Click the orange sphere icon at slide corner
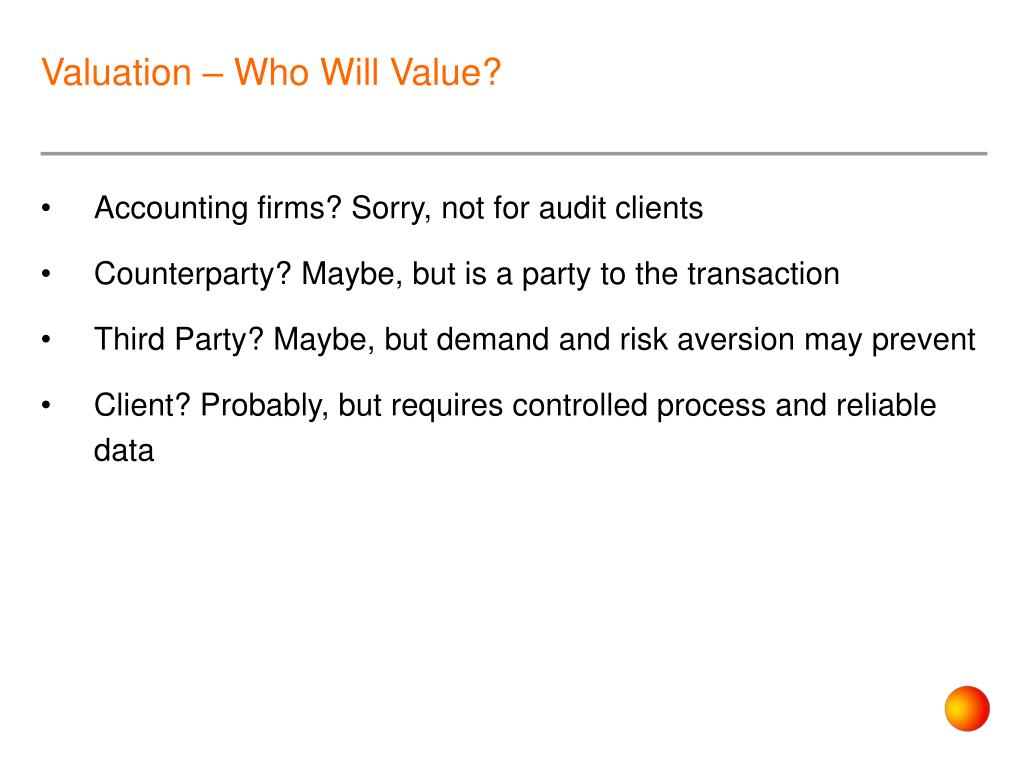The width and height of the screenshot is (1024, 768). coord(967,708)
